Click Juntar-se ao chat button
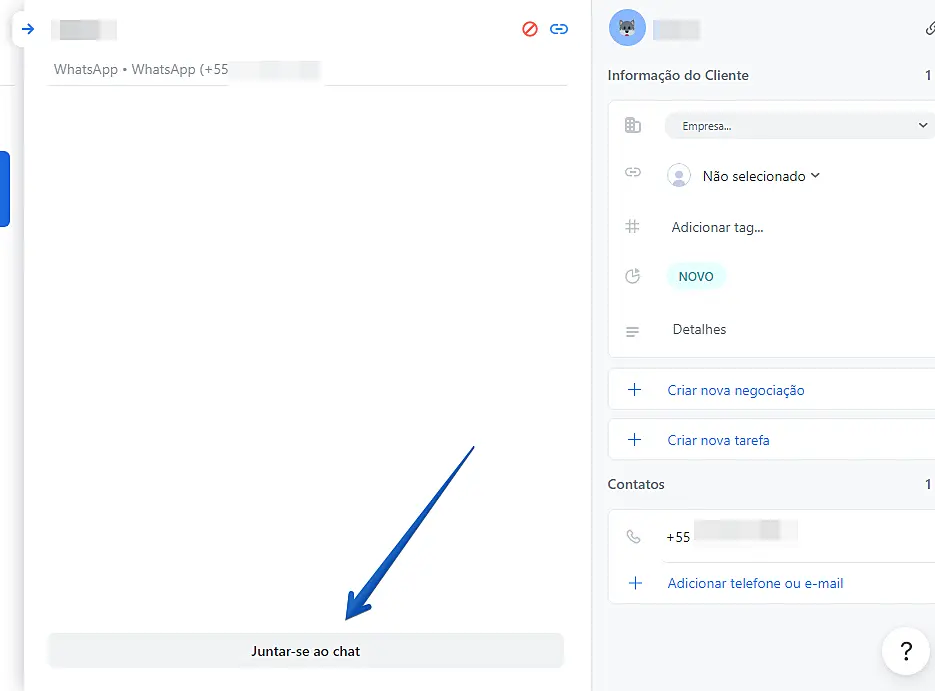Image resolution: width=935 pixels, height=691 pixels. click(306, 651)
